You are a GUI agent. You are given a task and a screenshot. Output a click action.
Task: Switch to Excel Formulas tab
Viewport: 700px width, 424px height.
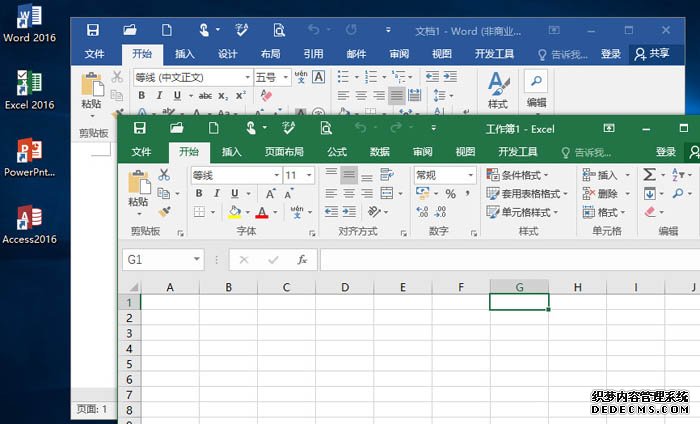(x=337, y=152)
